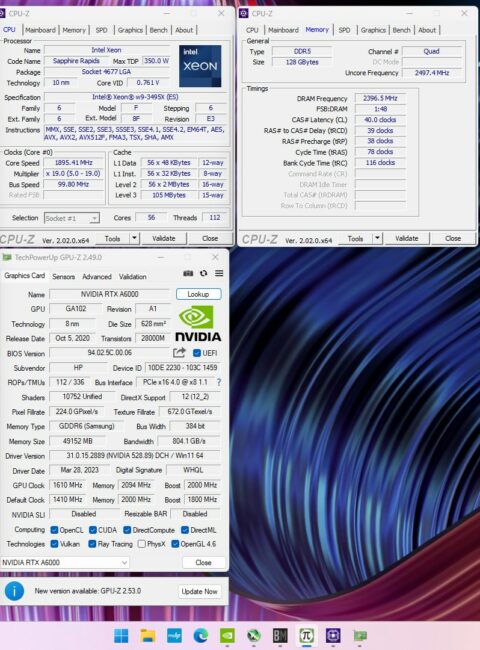The image size is (480, 650).
Task: Open the BM benchmark taskbar icon
Action: [280, 635]
